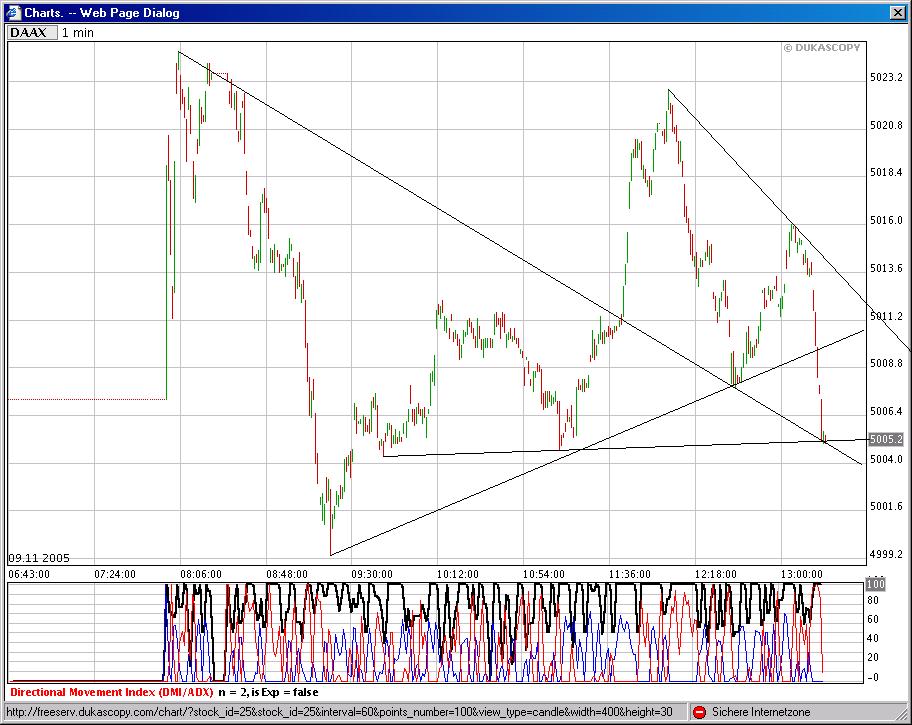The image size is (912, 725).
Task: Click the 5008.8 price axis label
Action: click(x=886, y=363)
